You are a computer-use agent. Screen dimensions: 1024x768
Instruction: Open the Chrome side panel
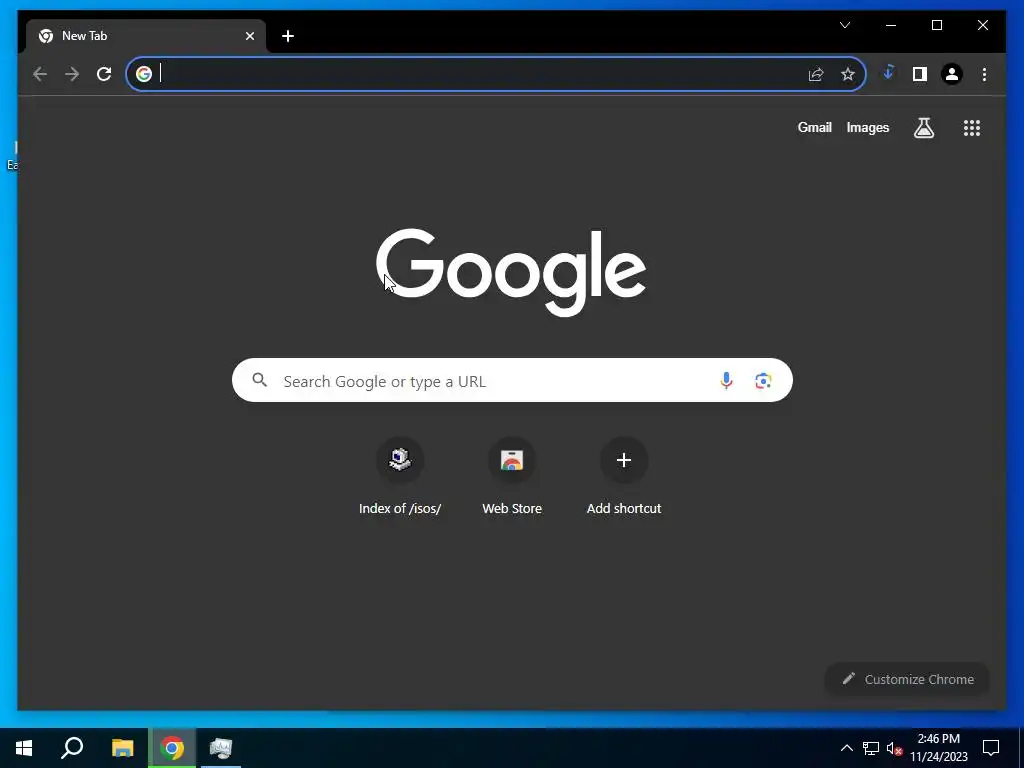point(920,74)
